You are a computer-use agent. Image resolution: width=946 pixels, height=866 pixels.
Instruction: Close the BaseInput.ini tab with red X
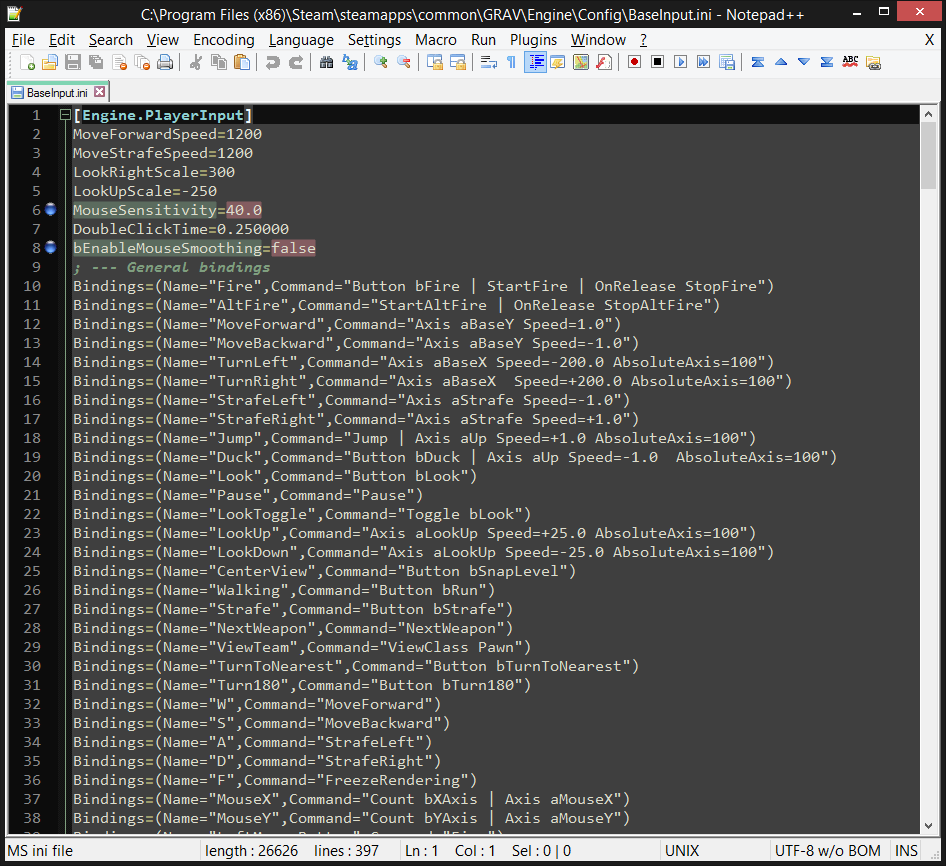100,92
